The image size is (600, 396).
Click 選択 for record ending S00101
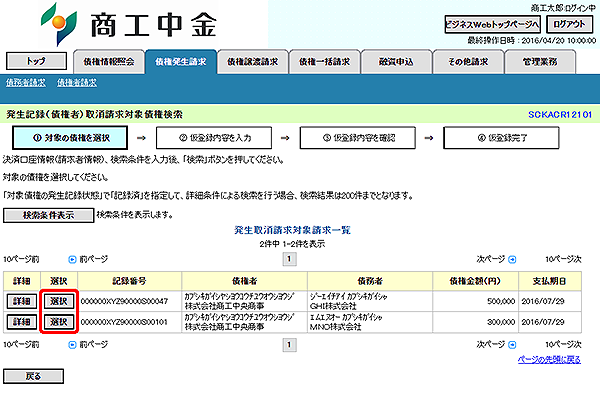[x=59, y=322]
